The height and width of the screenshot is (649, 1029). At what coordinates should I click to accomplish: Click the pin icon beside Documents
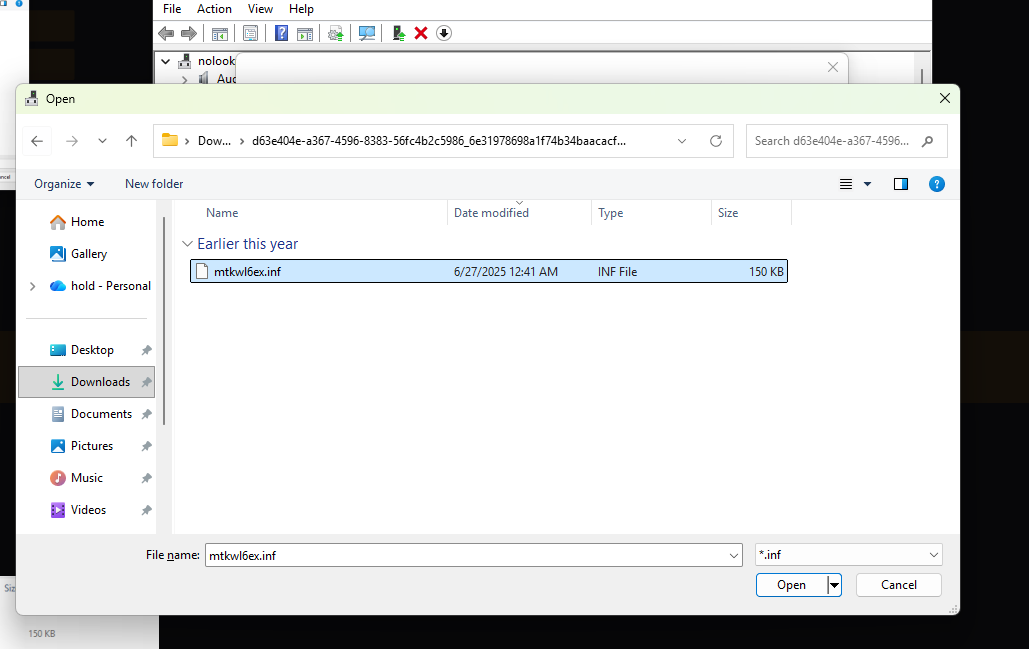coord(146,414)
